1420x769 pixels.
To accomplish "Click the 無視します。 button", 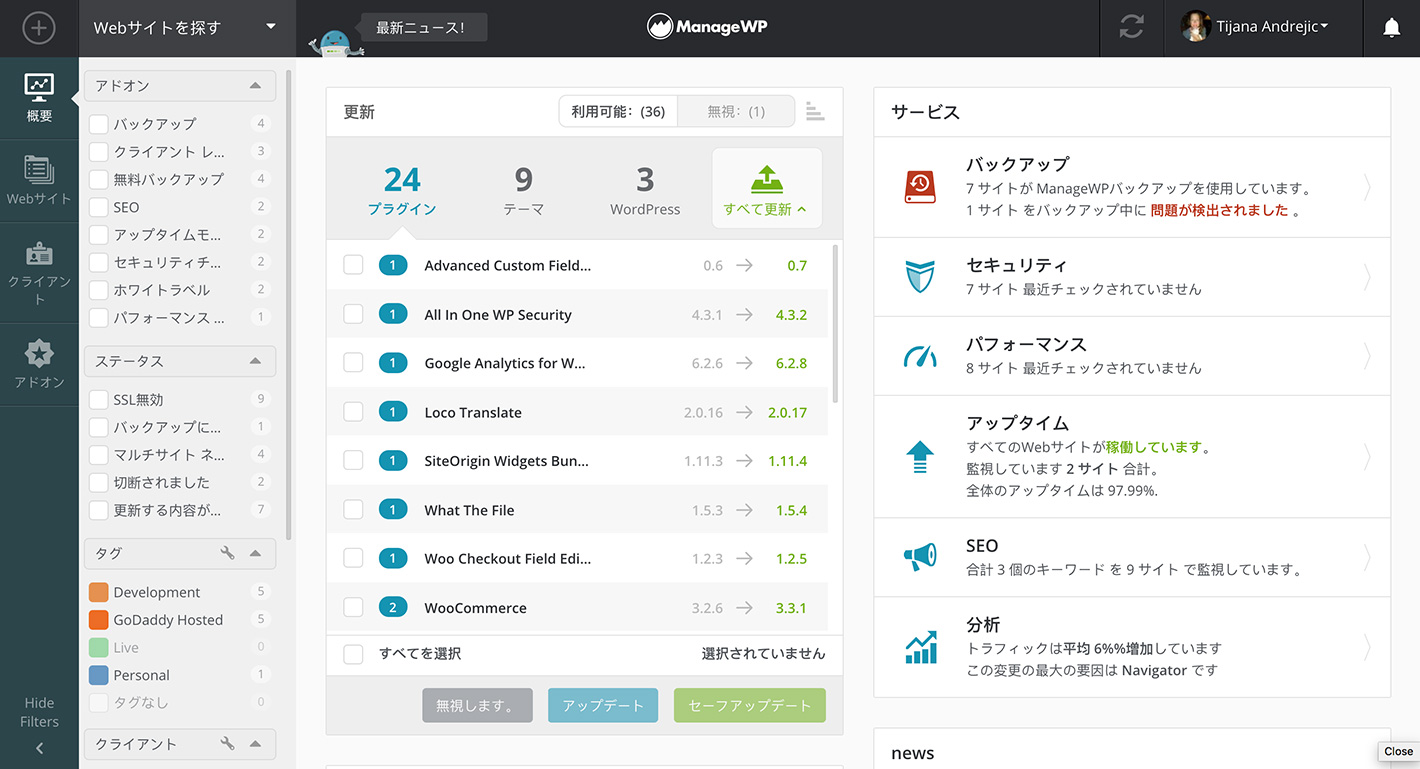I will 477,705.
